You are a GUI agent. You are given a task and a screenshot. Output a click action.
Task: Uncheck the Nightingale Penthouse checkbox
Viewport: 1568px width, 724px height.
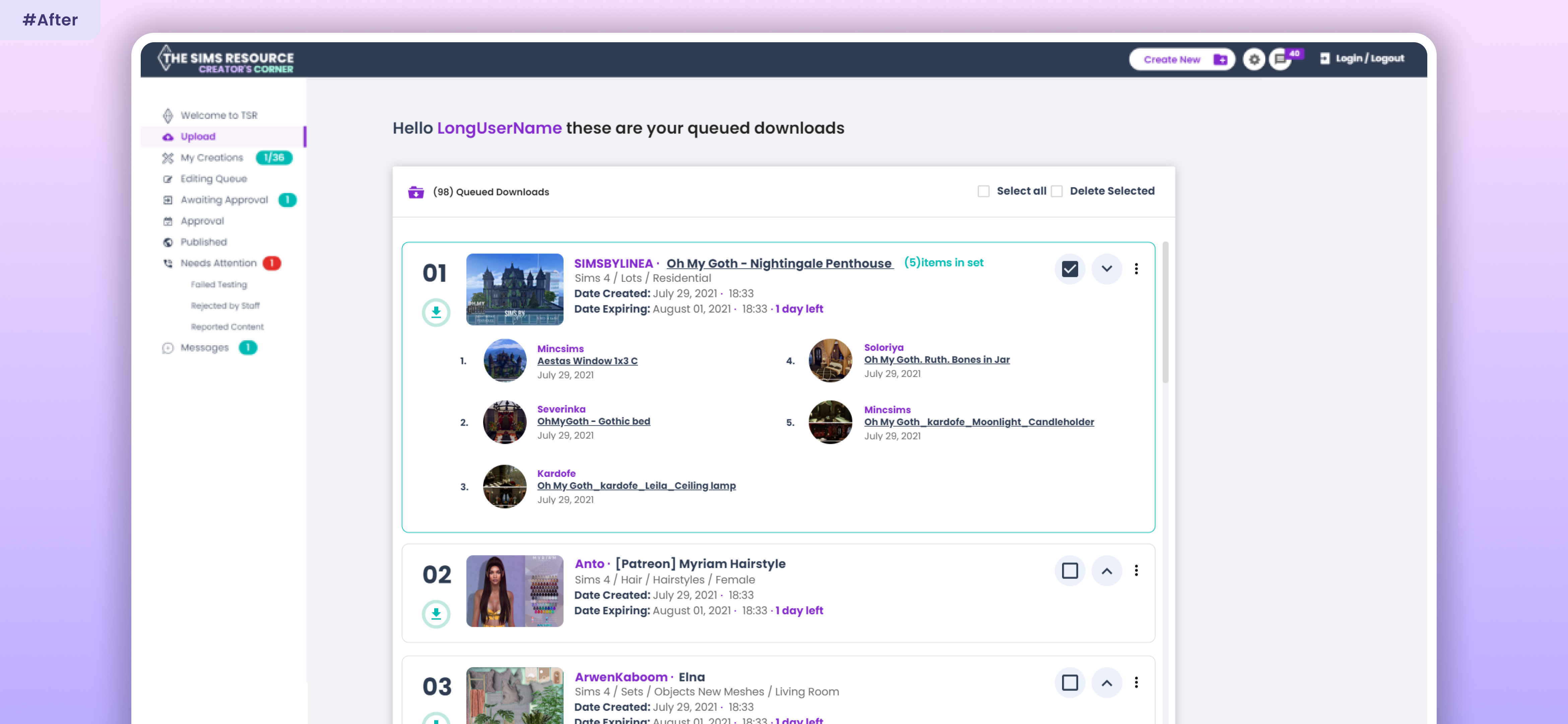pyautogui.click(x=1069, y=269)
